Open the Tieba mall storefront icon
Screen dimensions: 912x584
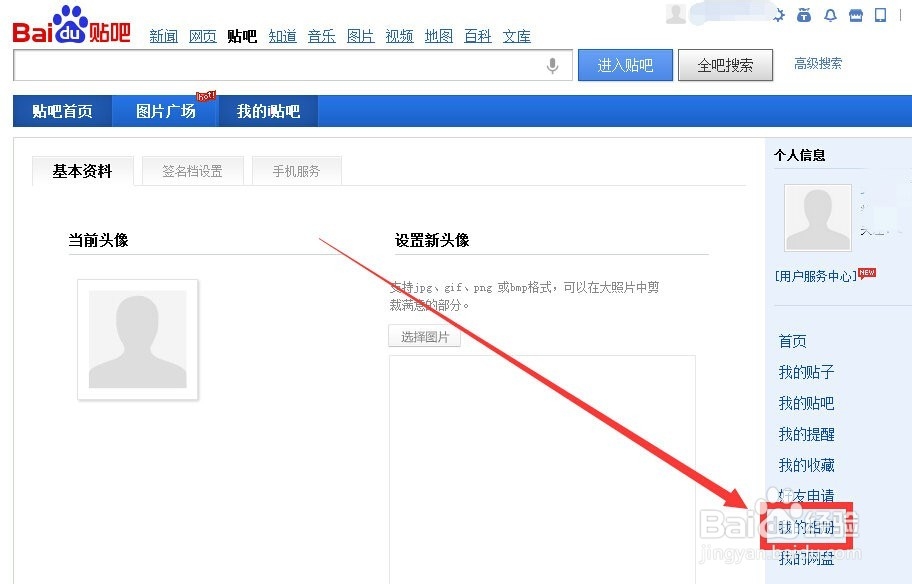tap(856, 15)
